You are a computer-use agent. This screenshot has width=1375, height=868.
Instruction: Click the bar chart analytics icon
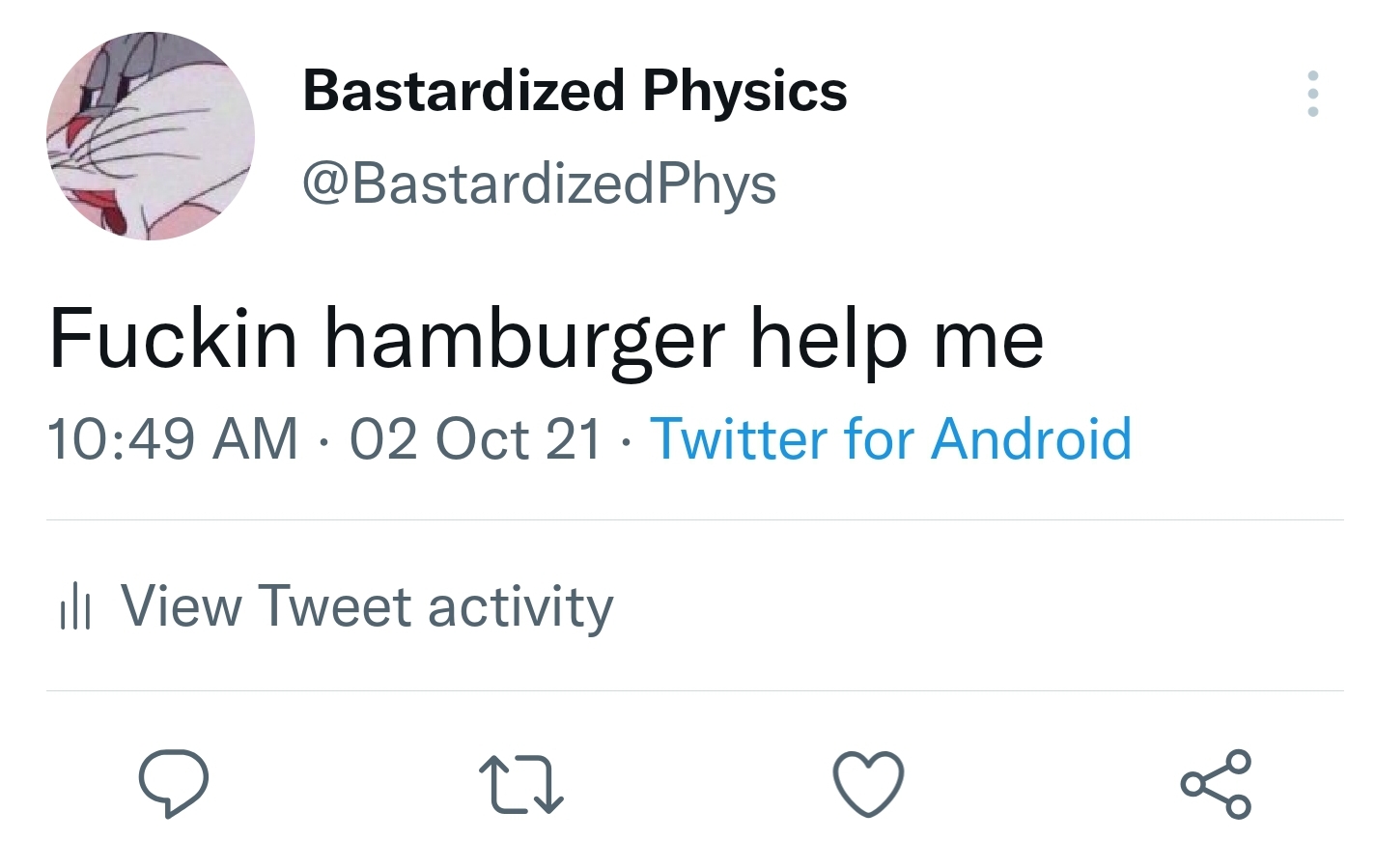pyautogui.click(x=74, y=608)
